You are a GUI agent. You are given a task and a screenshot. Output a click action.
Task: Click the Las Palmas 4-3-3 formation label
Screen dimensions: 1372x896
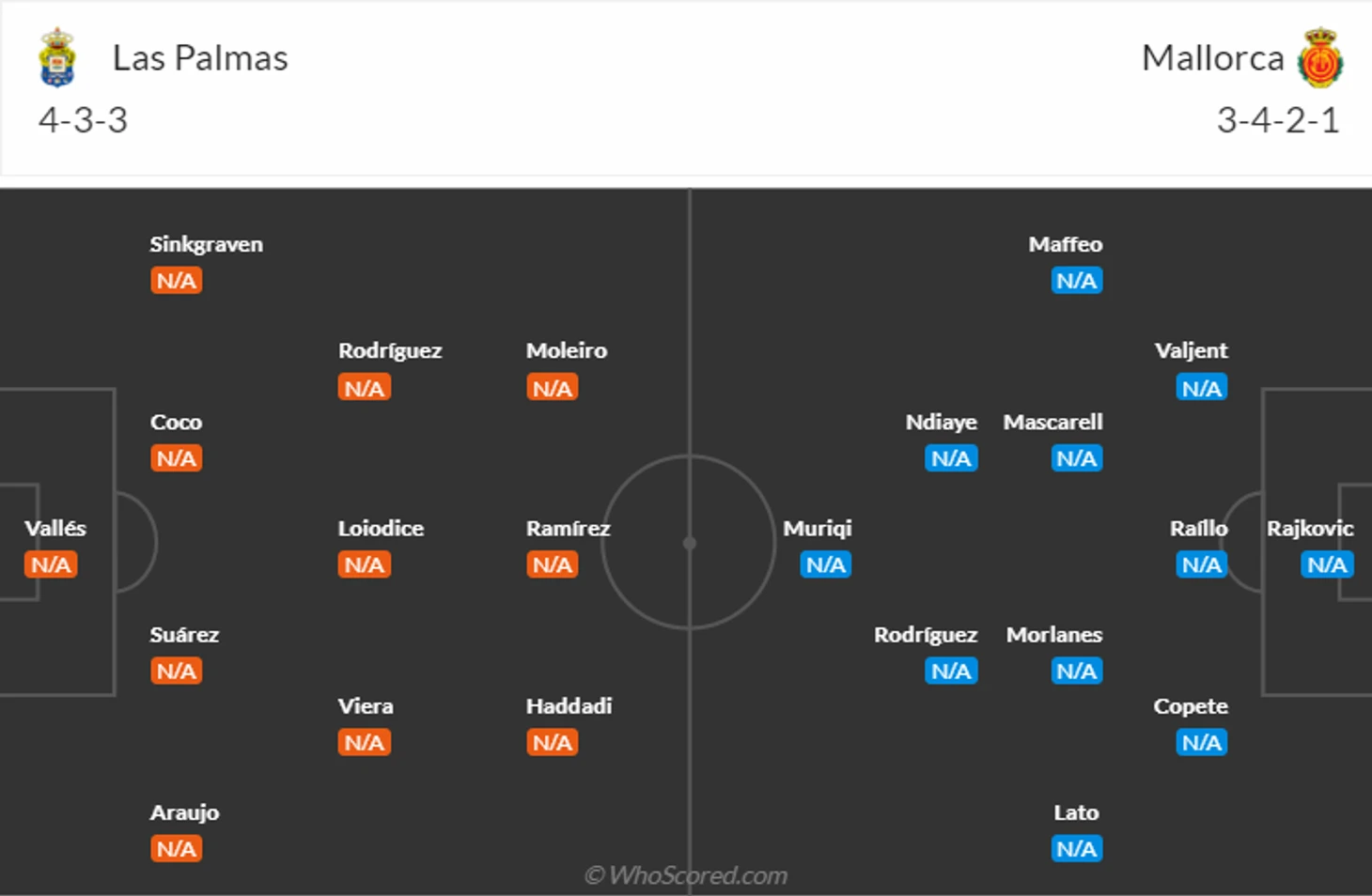click(x=83, y=120)
